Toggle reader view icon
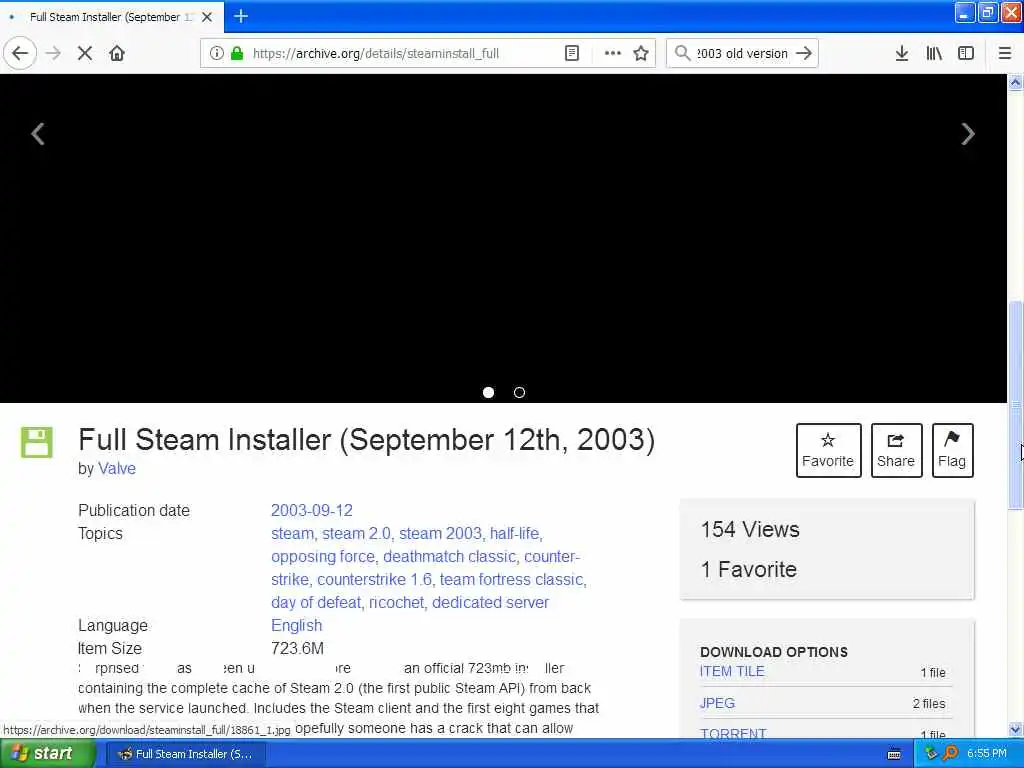Viewport: 1024px width, 768px height. click(571, 53)
